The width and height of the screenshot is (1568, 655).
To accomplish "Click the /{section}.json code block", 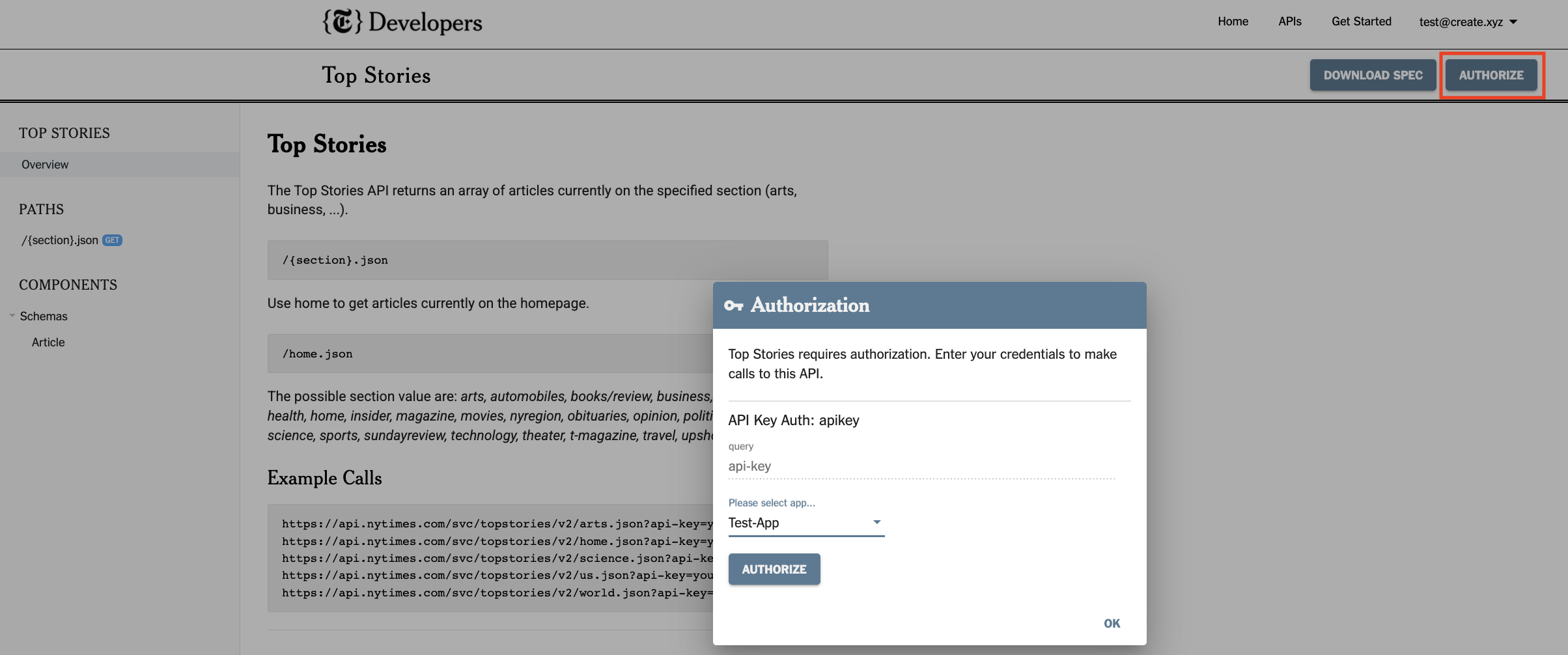I will [x=548, y=260].
